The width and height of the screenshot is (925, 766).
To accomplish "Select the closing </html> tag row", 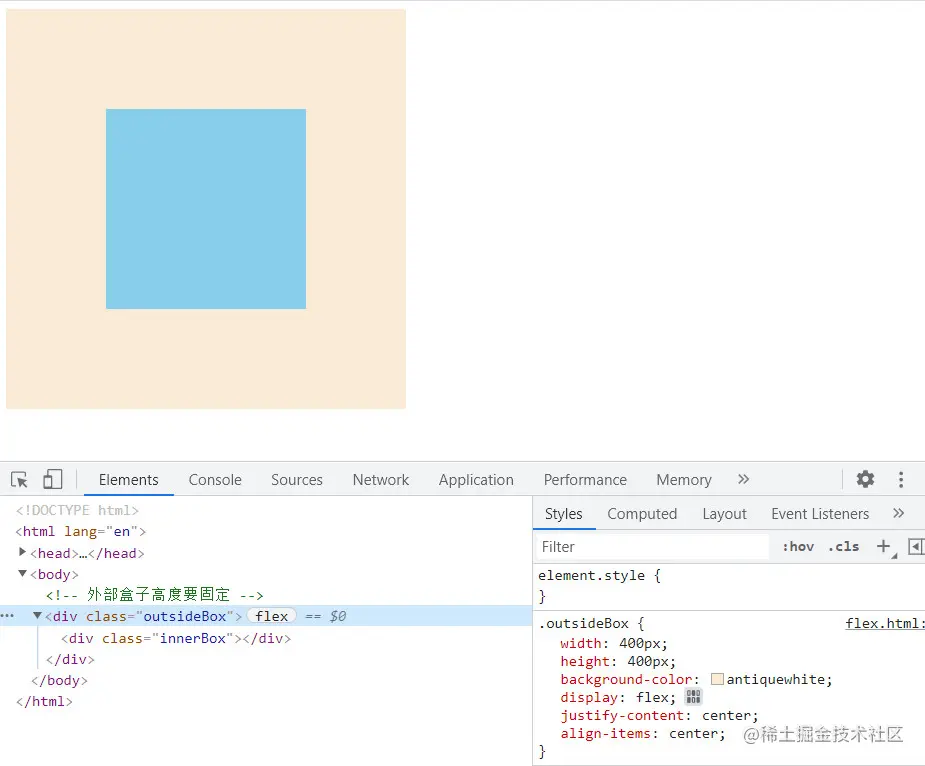I will [44, 702].
